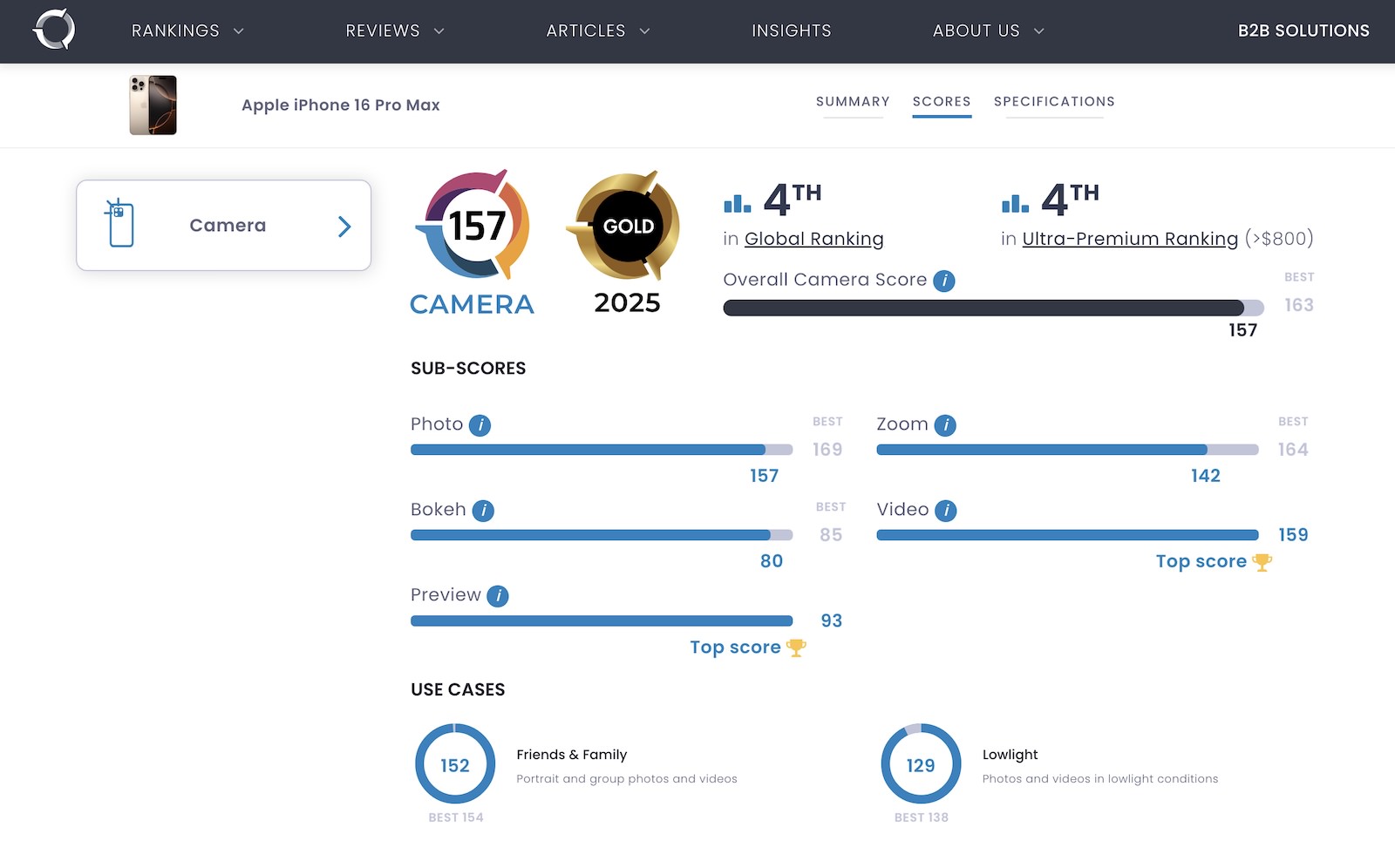Viewport: 1395px width, 868px height.
Task: Open the info icon next to Zoom
Action: (x=945, y=425)
